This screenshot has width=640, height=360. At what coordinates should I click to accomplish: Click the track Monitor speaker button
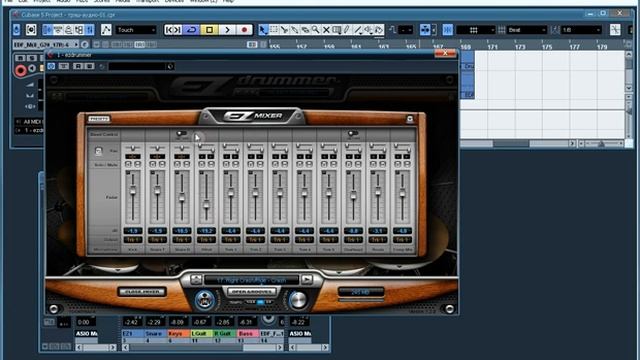click(32, 69)
